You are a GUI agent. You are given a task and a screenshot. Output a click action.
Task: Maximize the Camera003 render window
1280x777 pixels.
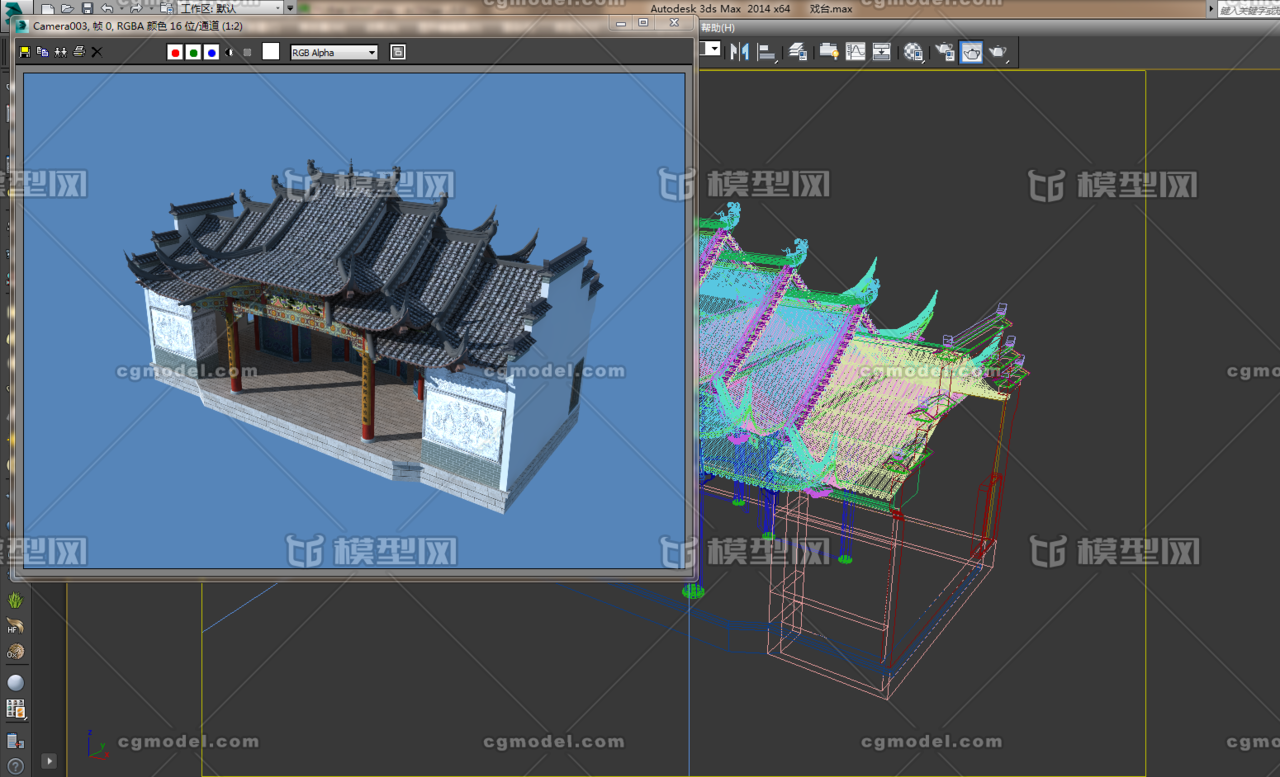pos(643,23)
